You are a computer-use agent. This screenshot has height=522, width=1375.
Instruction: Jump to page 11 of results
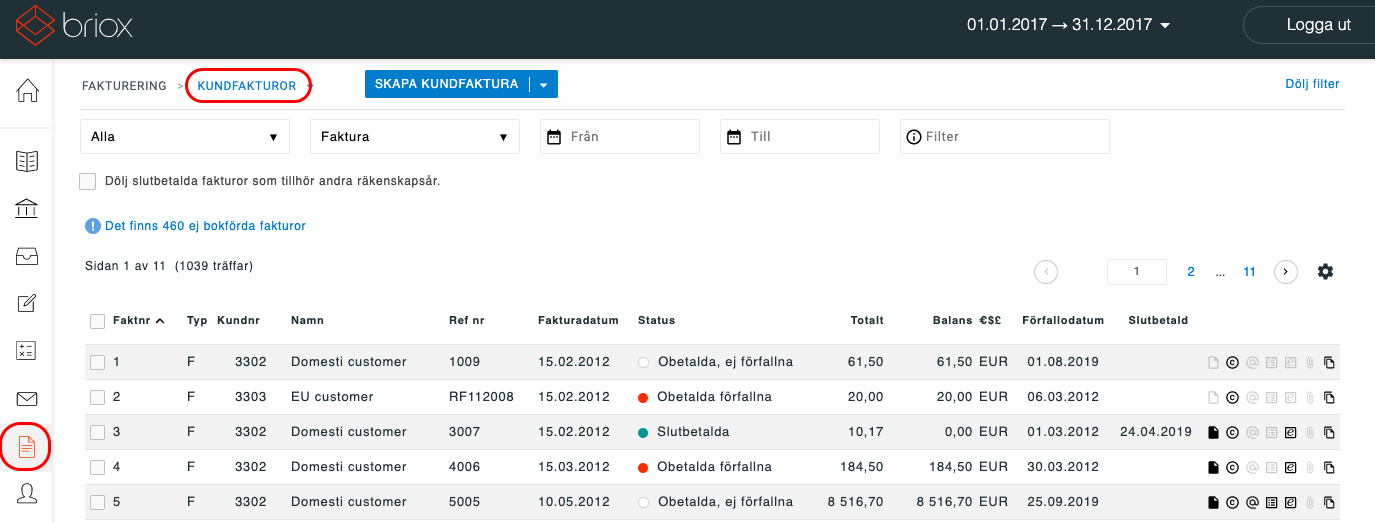pos(1249,272)
